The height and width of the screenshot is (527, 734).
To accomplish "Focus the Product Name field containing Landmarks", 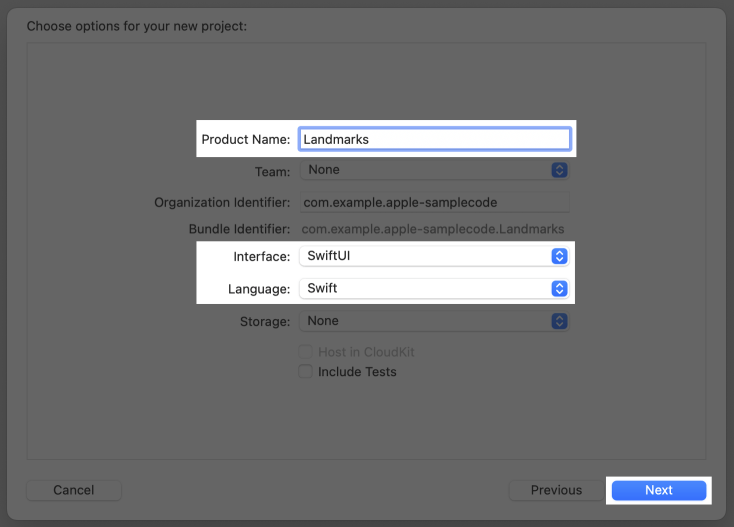I will [435, 139].
